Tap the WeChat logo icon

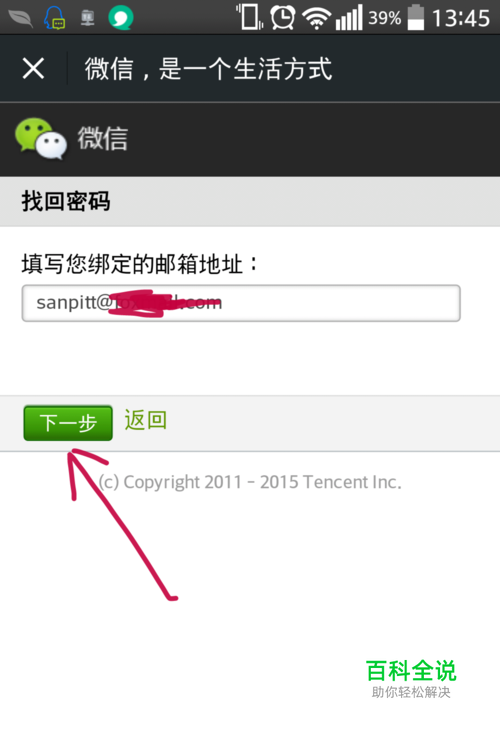click(x=41, y=138)
